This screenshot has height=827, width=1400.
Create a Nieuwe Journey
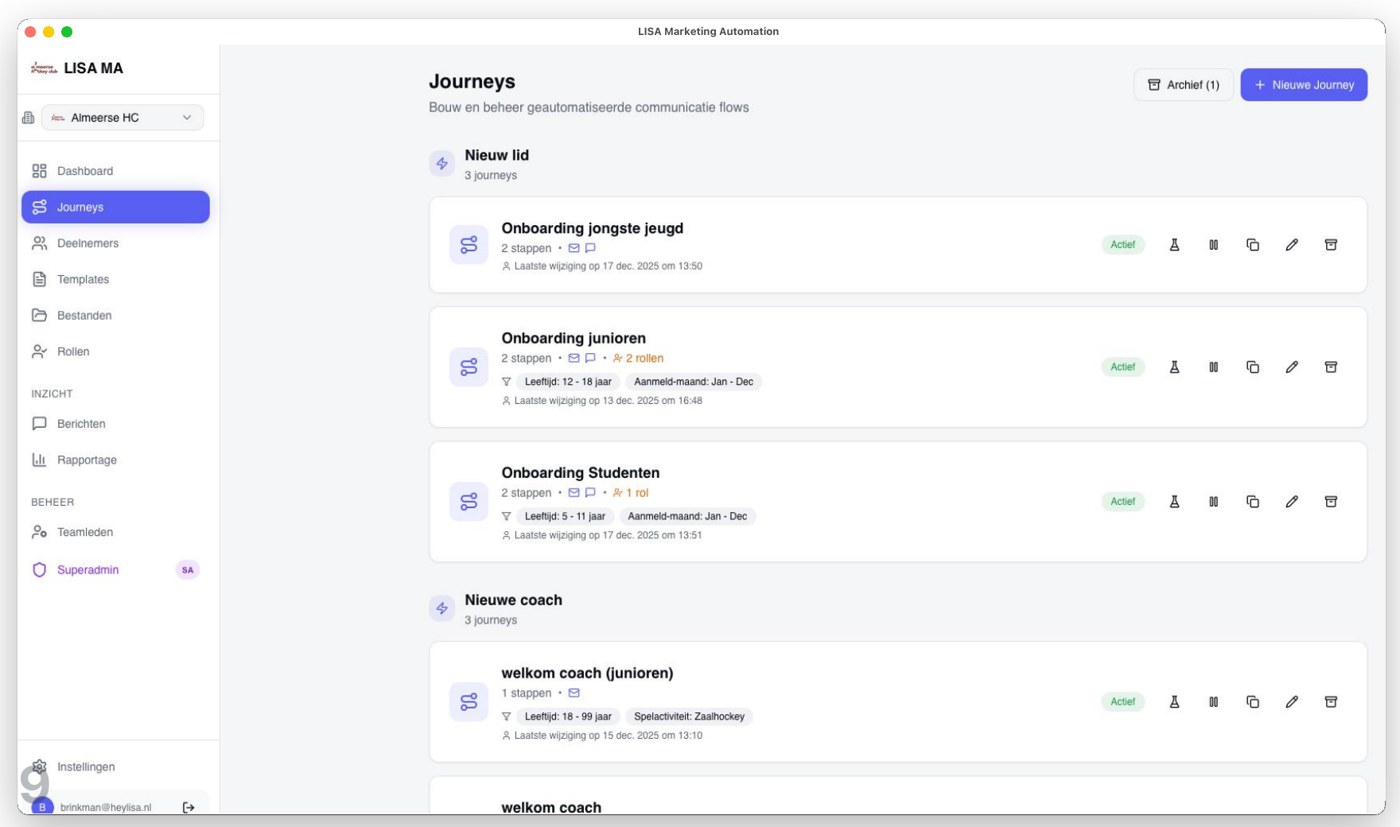(x=1304, y=85)
